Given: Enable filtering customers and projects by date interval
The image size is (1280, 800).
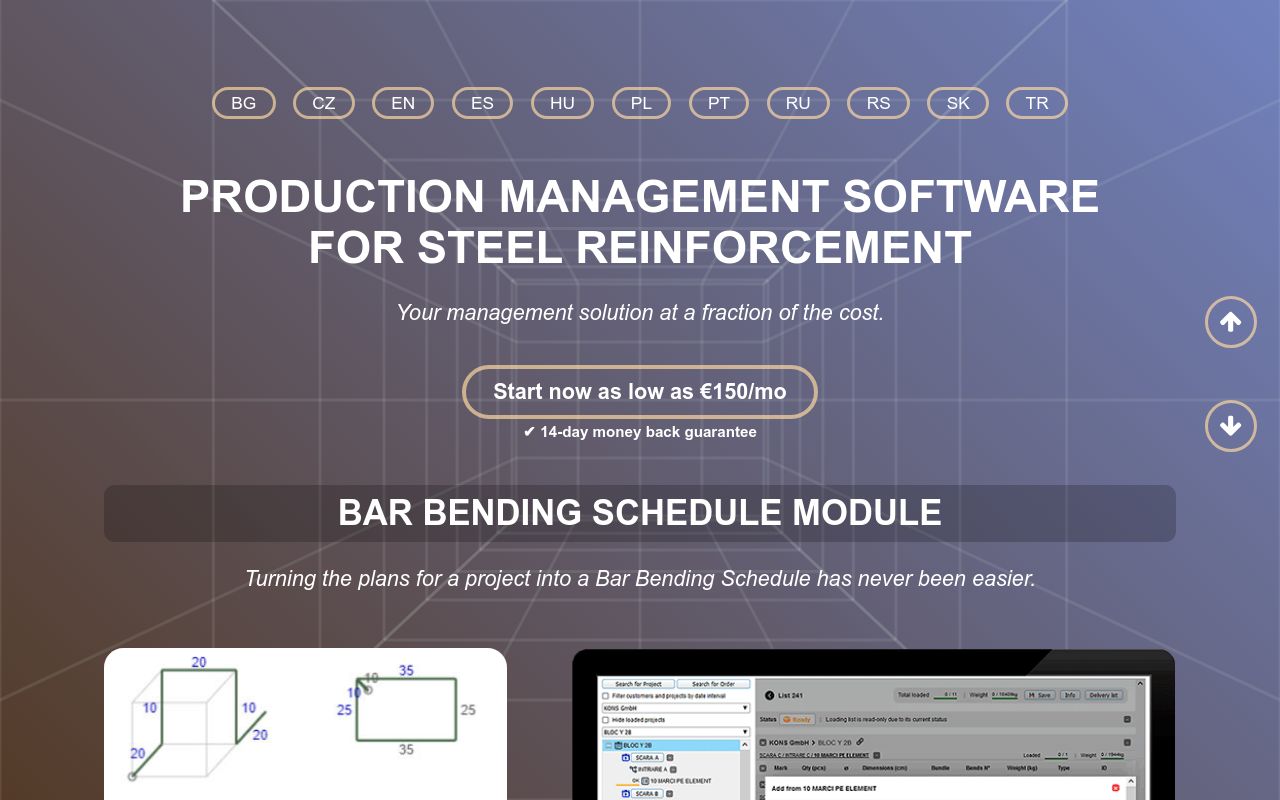Looking at the screenshot, I should click(605, 696).
